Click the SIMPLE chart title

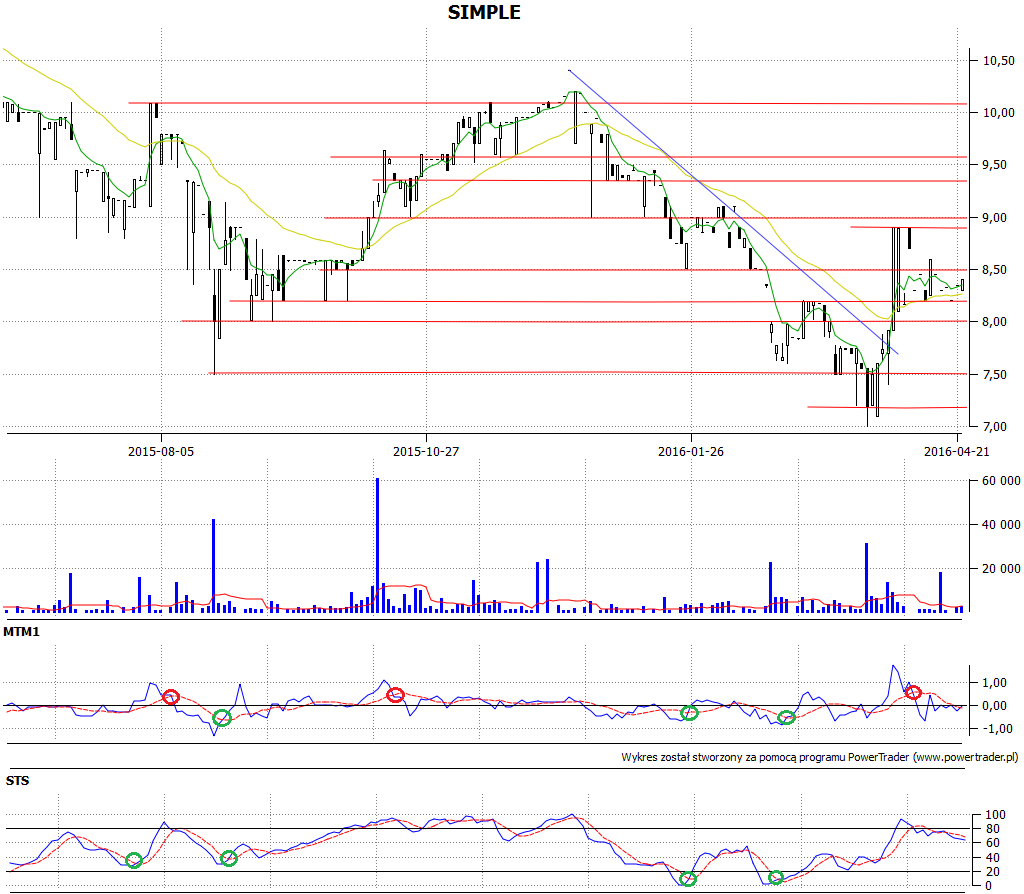[484, 12]
